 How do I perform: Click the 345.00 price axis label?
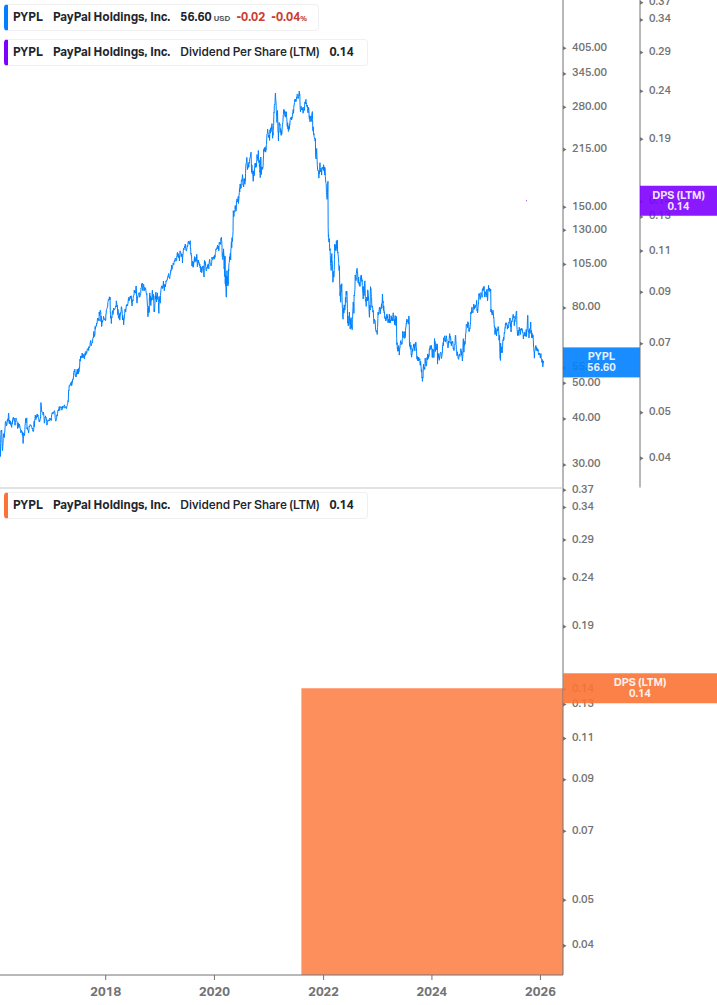tap(589, 72)
